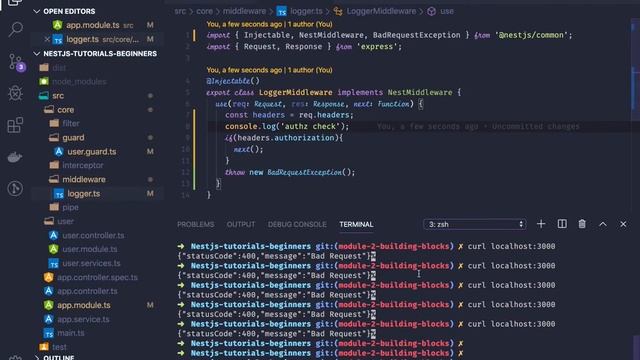Switch to the PROBLEMS tab
Screen dimensions: 640x360
(x=196, y=224)
